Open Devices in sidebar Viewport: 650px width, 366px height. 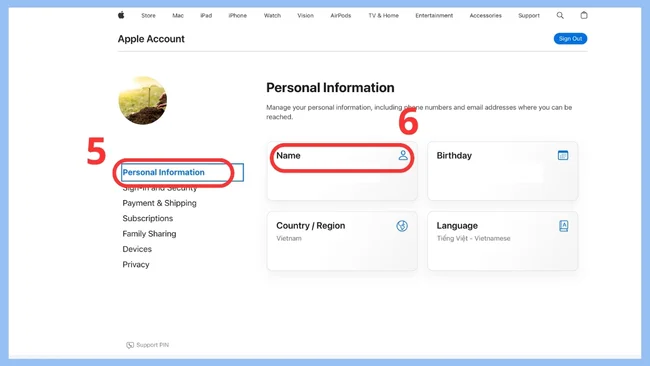pos(137,249)
